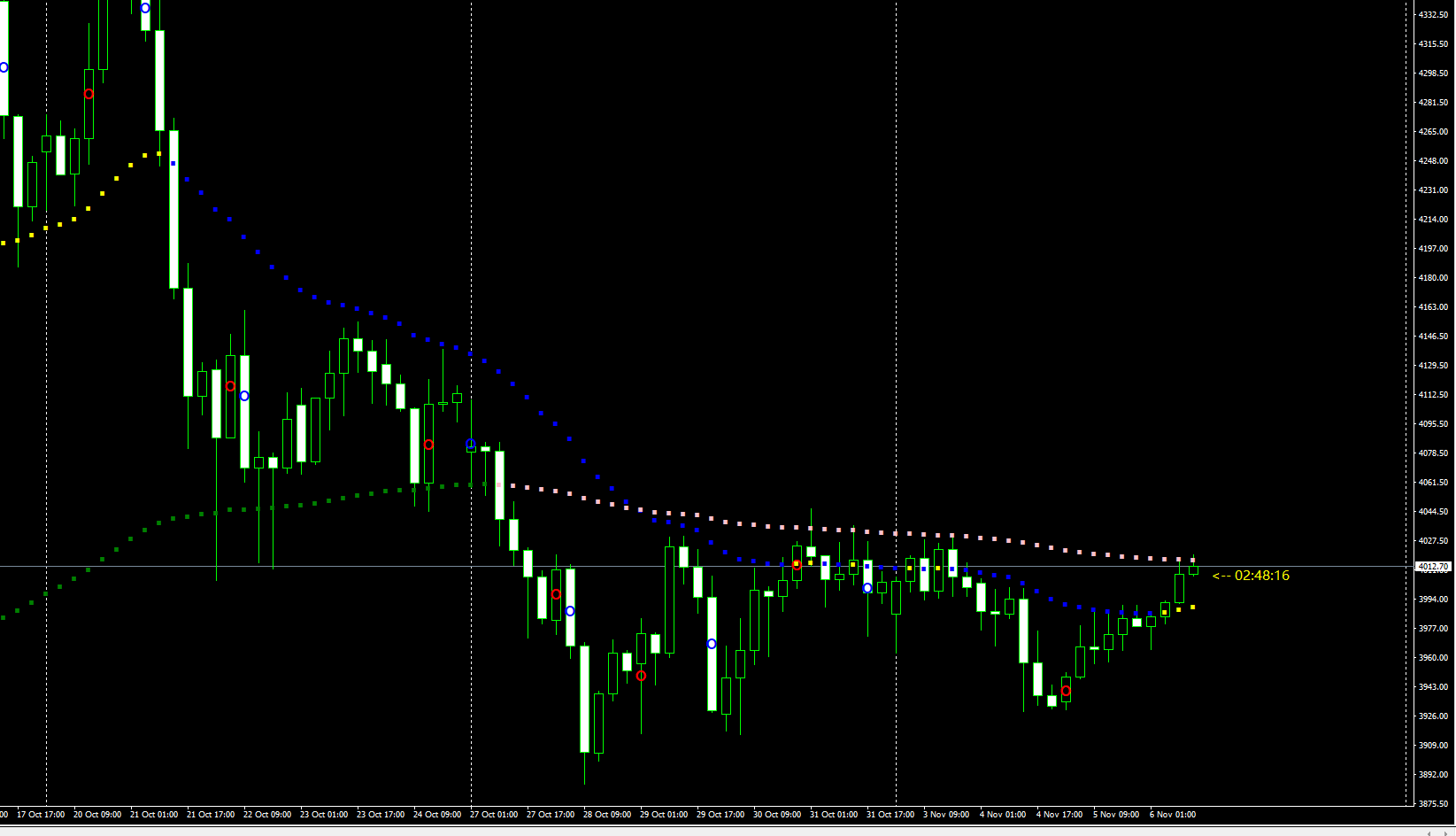1456x836 pixels.
Task: Click the 4061.50 price axis label
Action: [x=1433, y=483]
